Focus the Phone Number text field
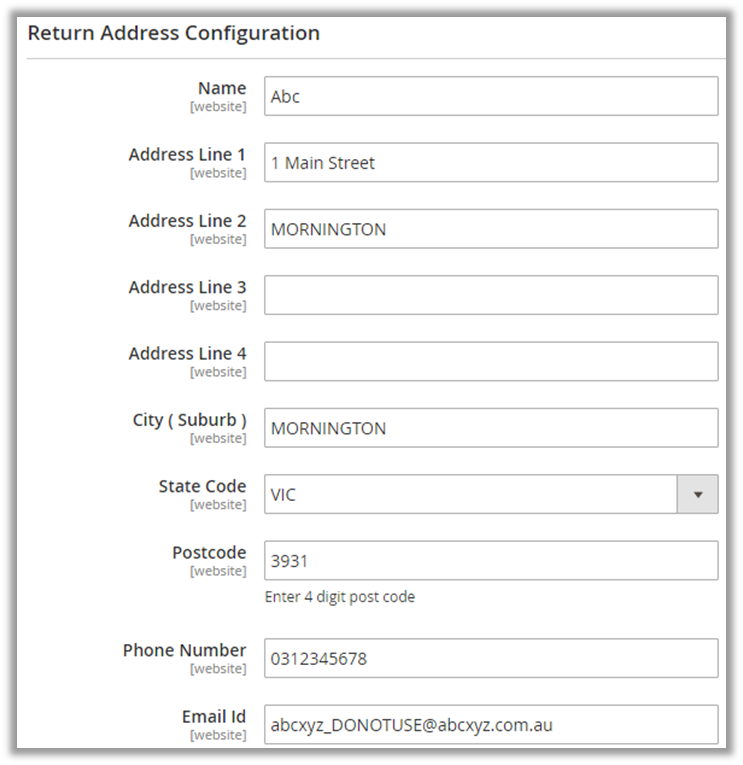 click(490, 659)
